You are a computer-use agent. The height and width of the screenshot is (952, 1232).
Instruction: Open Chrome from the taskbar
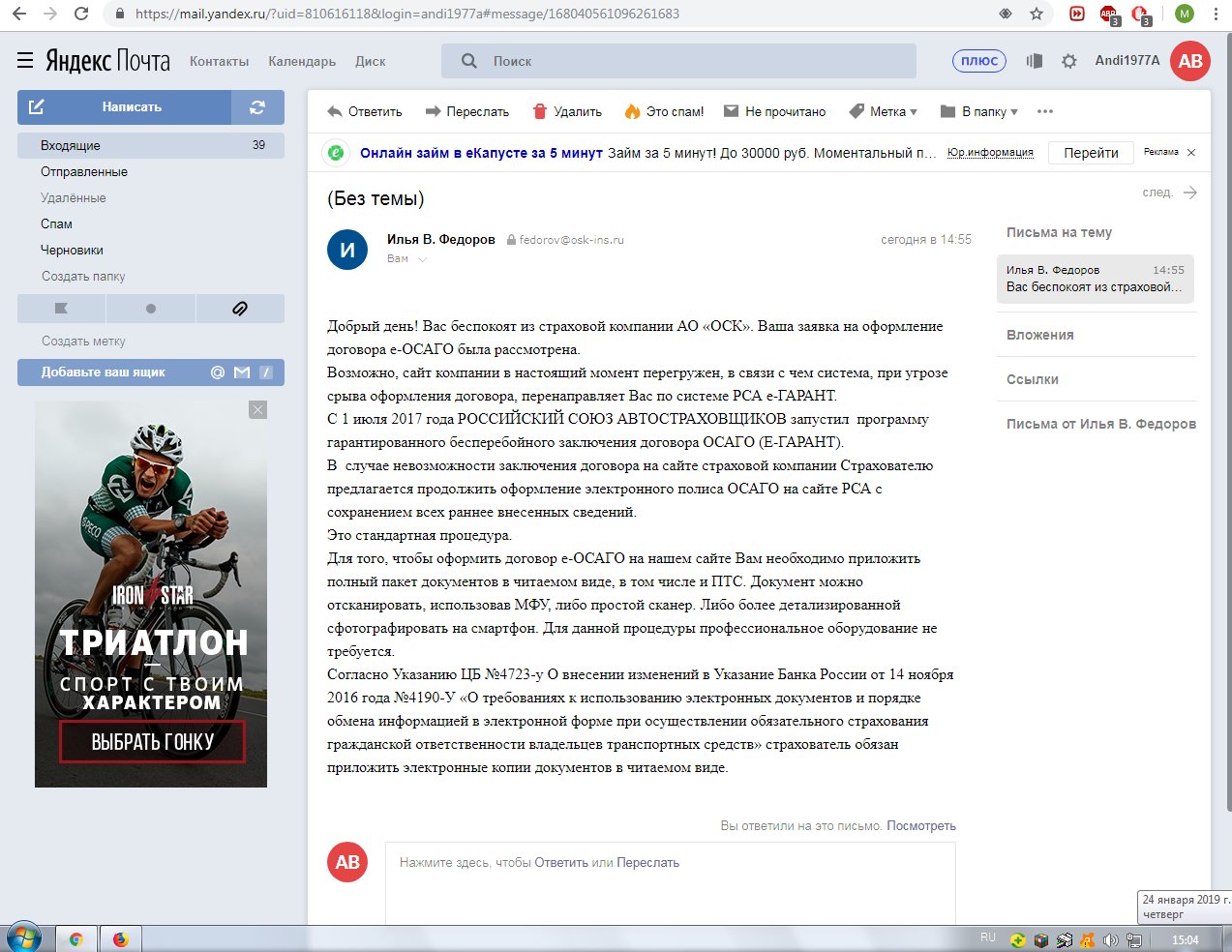click(75, 939)
